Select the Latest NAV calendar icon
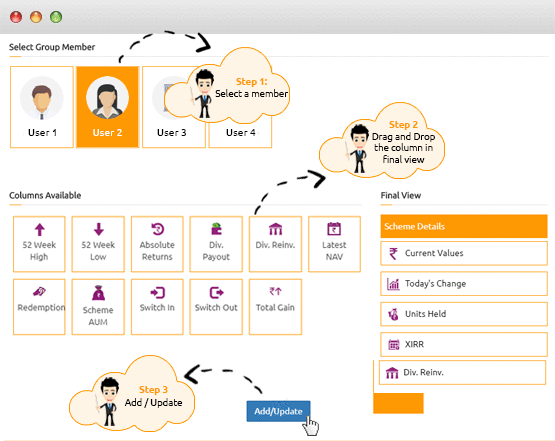 coord(334,229)
